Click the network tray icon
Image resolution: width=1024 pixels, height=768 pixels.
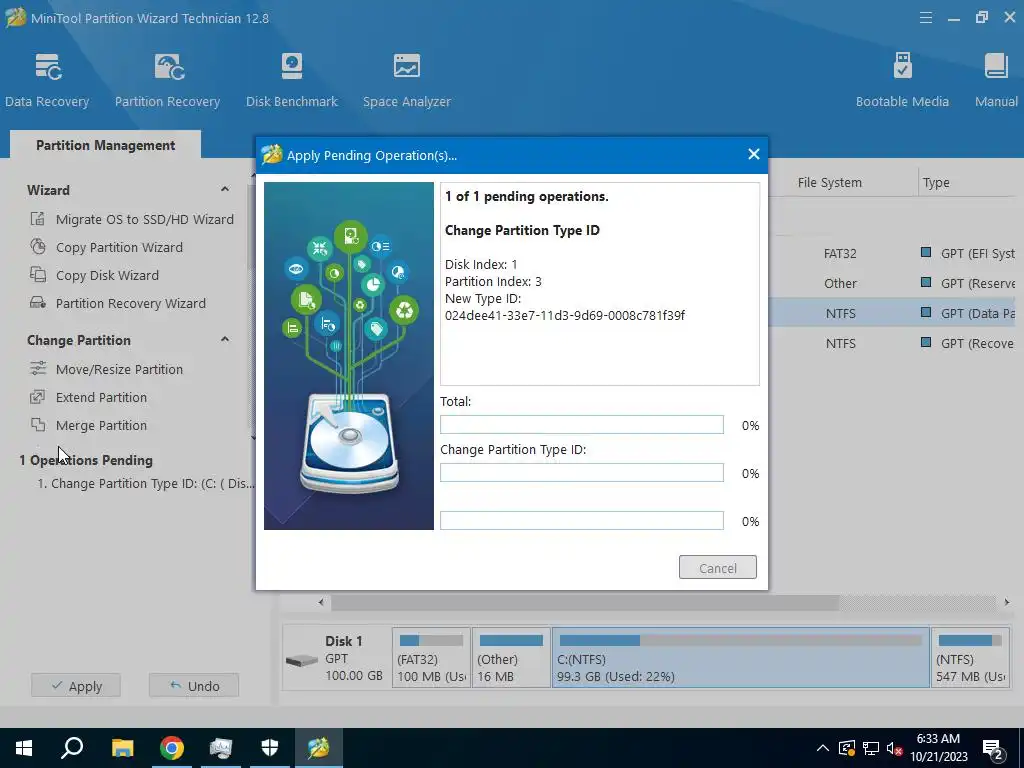(871, 748)
